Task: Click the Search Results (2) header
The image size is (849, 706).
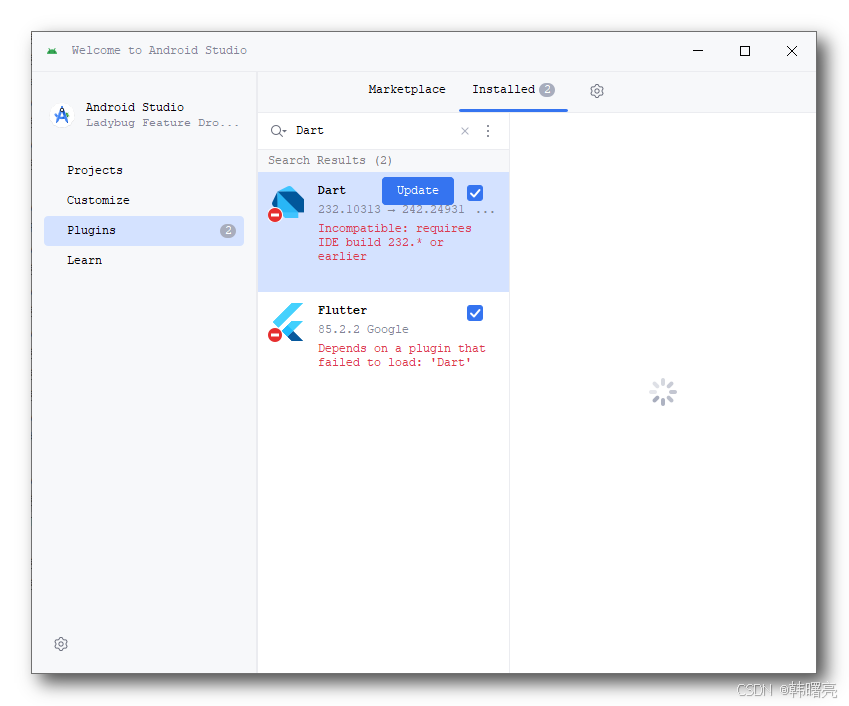Action: 330,160
